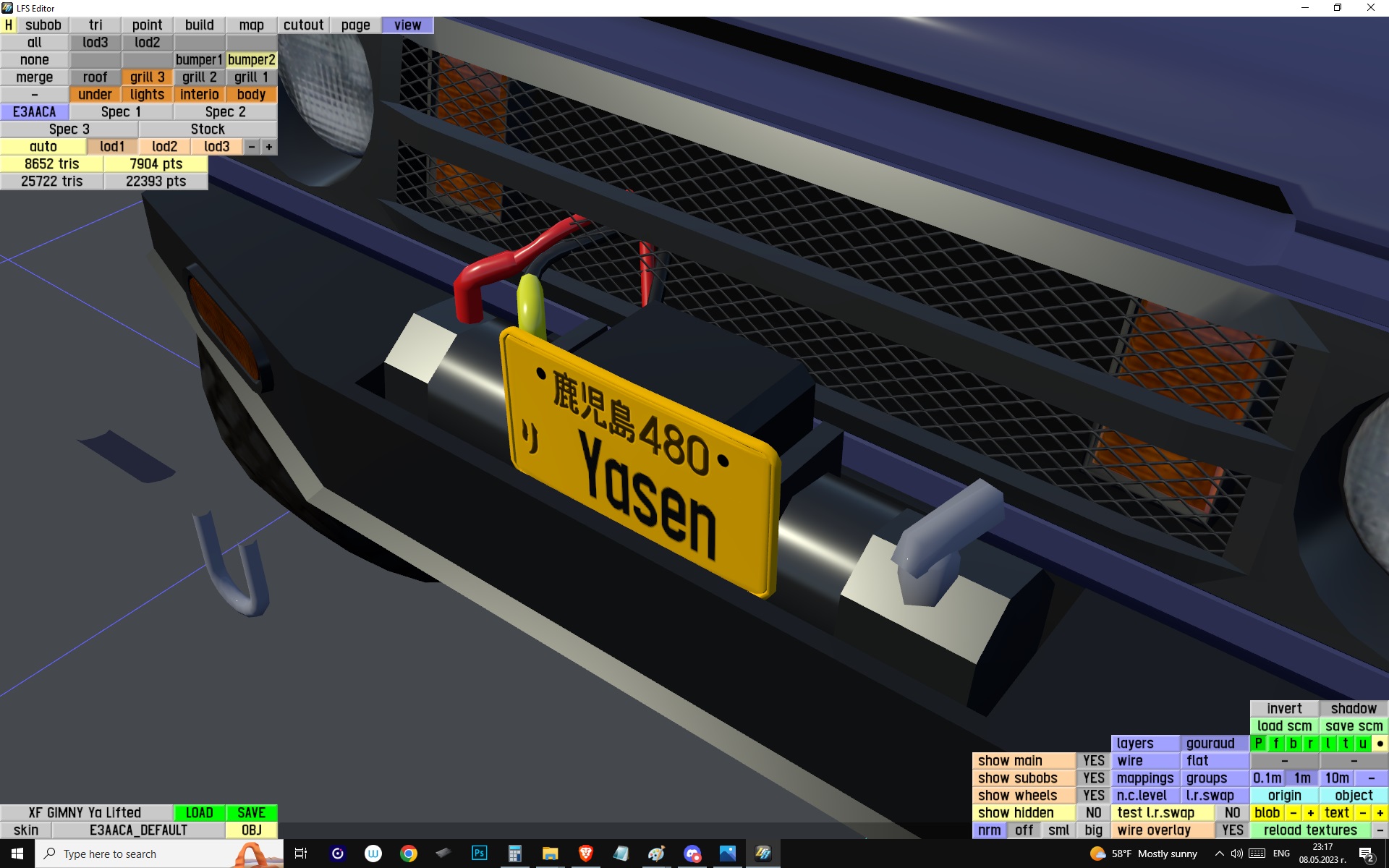The height and width of the screenshot is (868, 1389).
Task: Open Chrome from the taskbar
Action: [x=409, y=854]
